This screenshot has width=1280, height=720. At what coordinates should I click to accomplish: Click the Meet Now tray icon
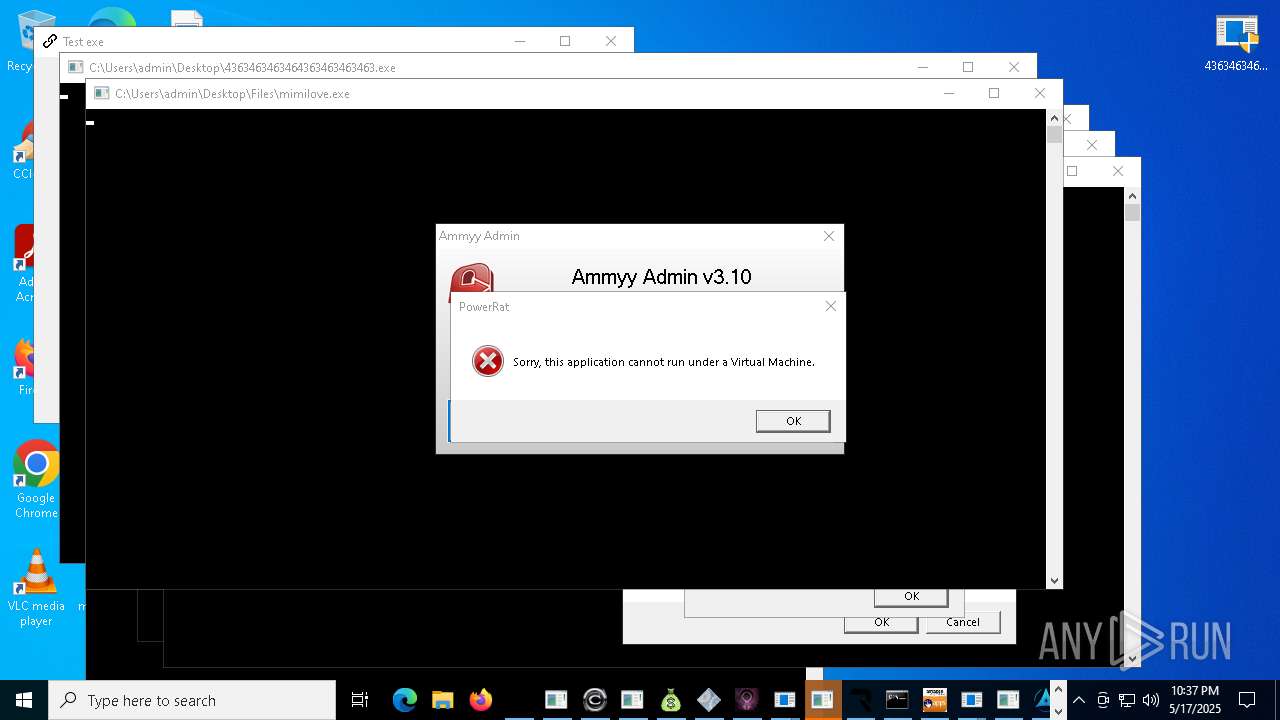click(1103, 700)
